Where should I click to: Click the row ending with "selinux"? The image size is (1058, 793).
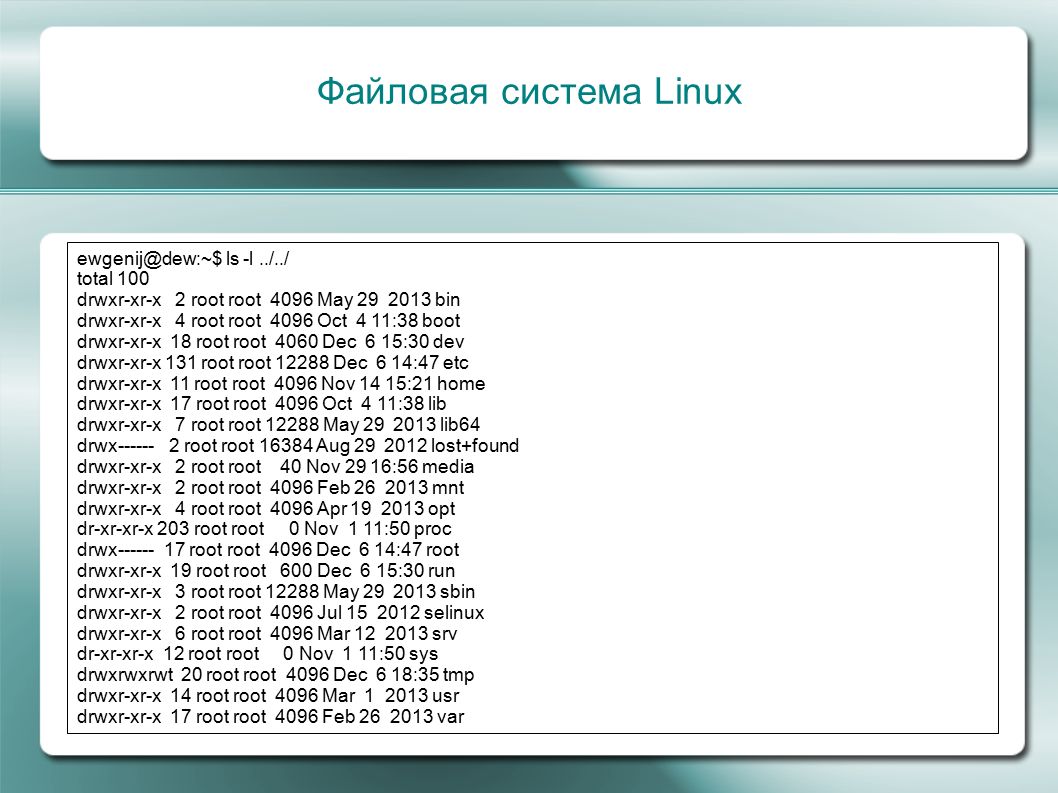[281, 612]
